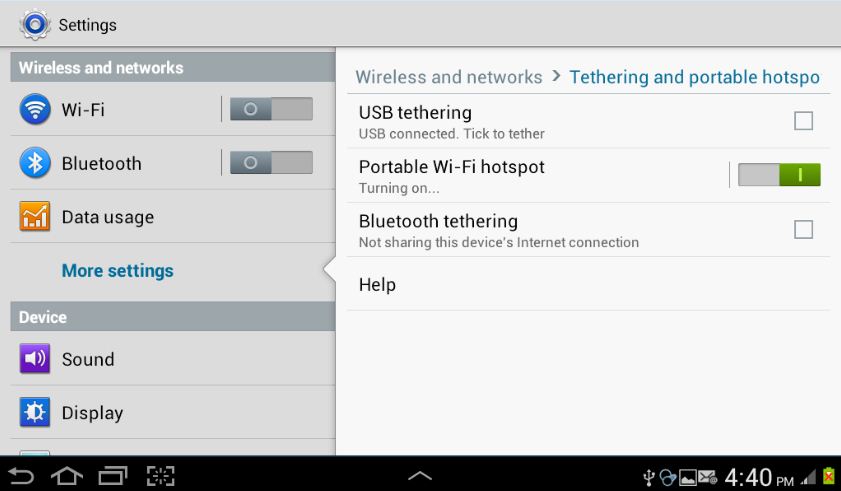Tap the screenshot capture icon

coord(161,476)
